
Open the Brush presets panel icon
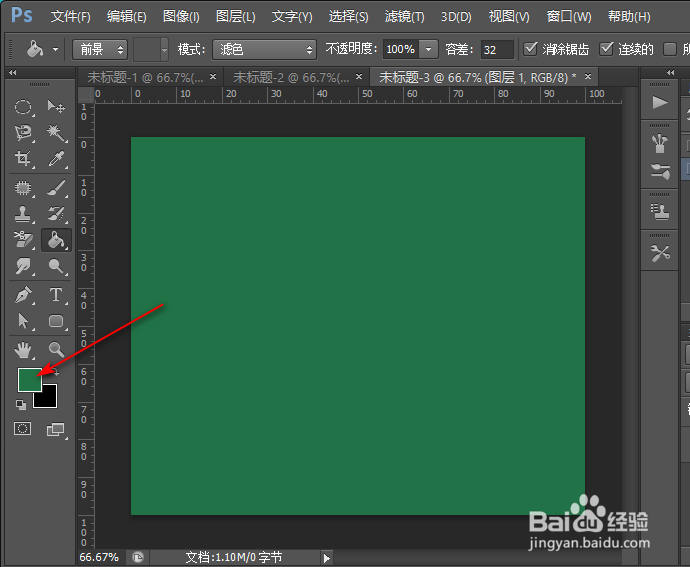[660, 144]
